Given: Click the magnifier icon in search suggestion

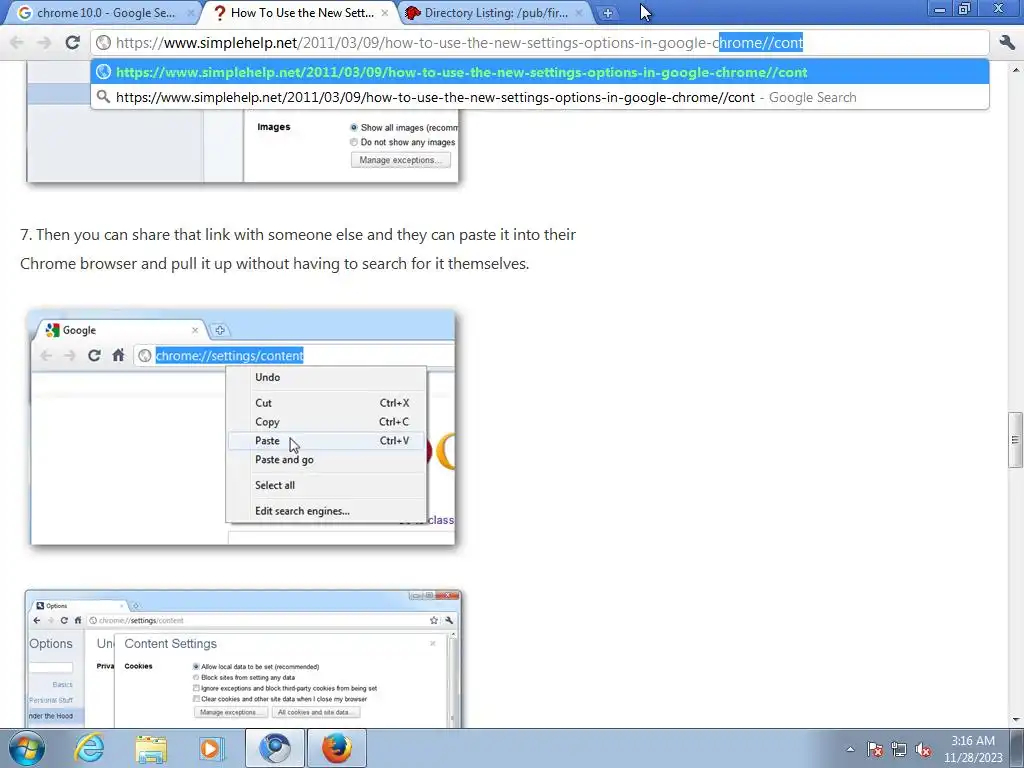Looking at the screenshot, I should pos(103,97).
